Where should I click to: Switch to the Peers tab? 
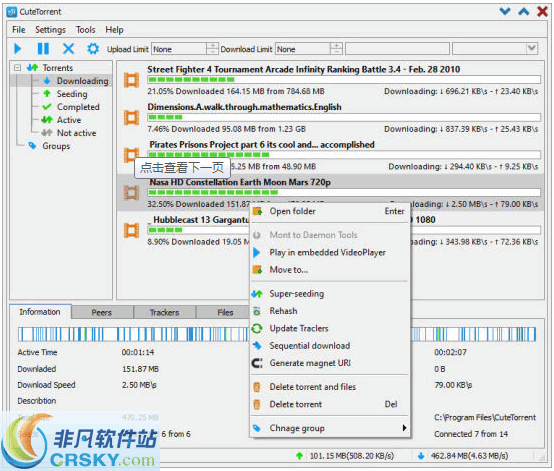102,312
